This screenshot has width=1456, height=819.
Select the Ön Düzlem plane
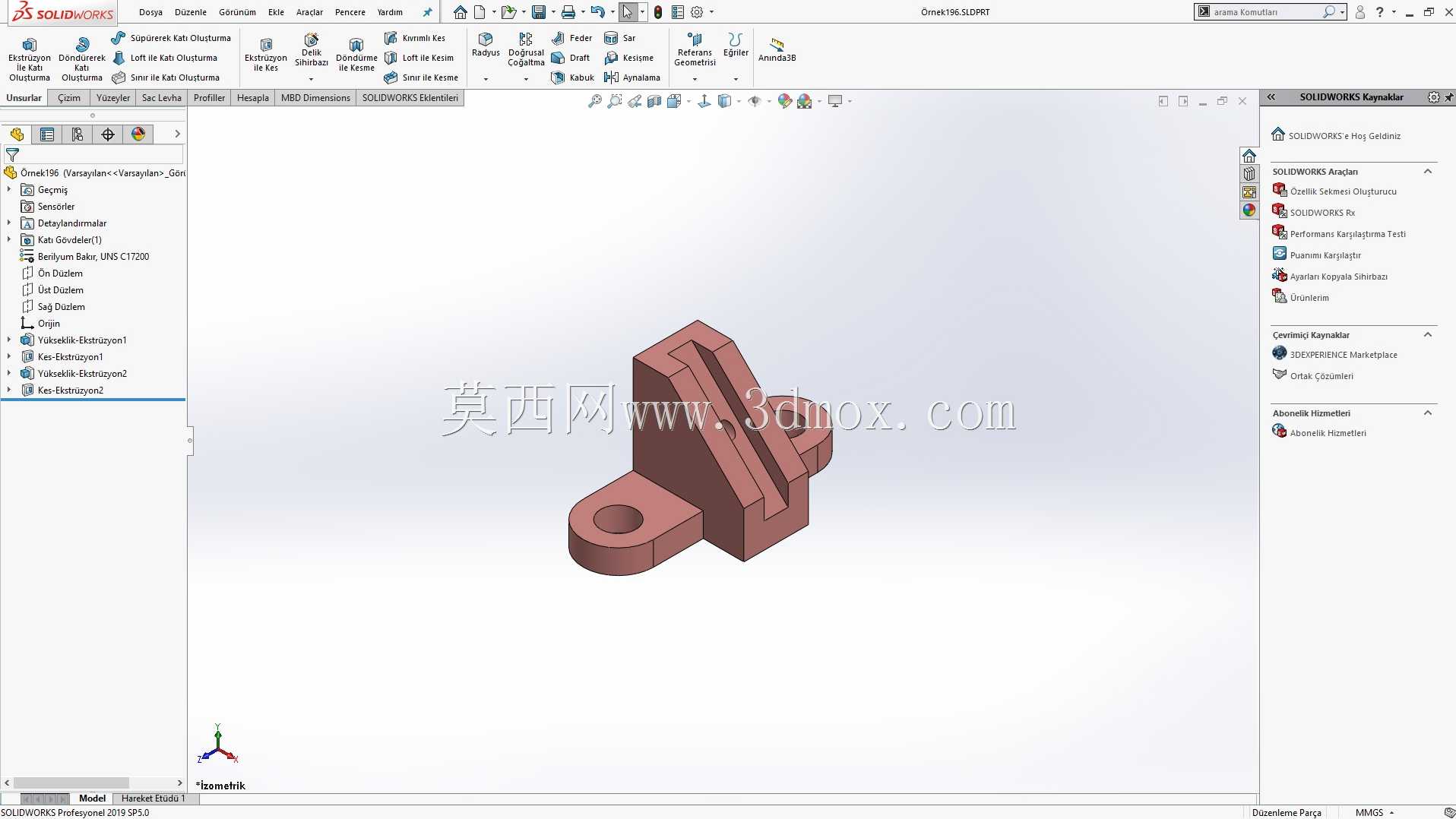[60, 274]
